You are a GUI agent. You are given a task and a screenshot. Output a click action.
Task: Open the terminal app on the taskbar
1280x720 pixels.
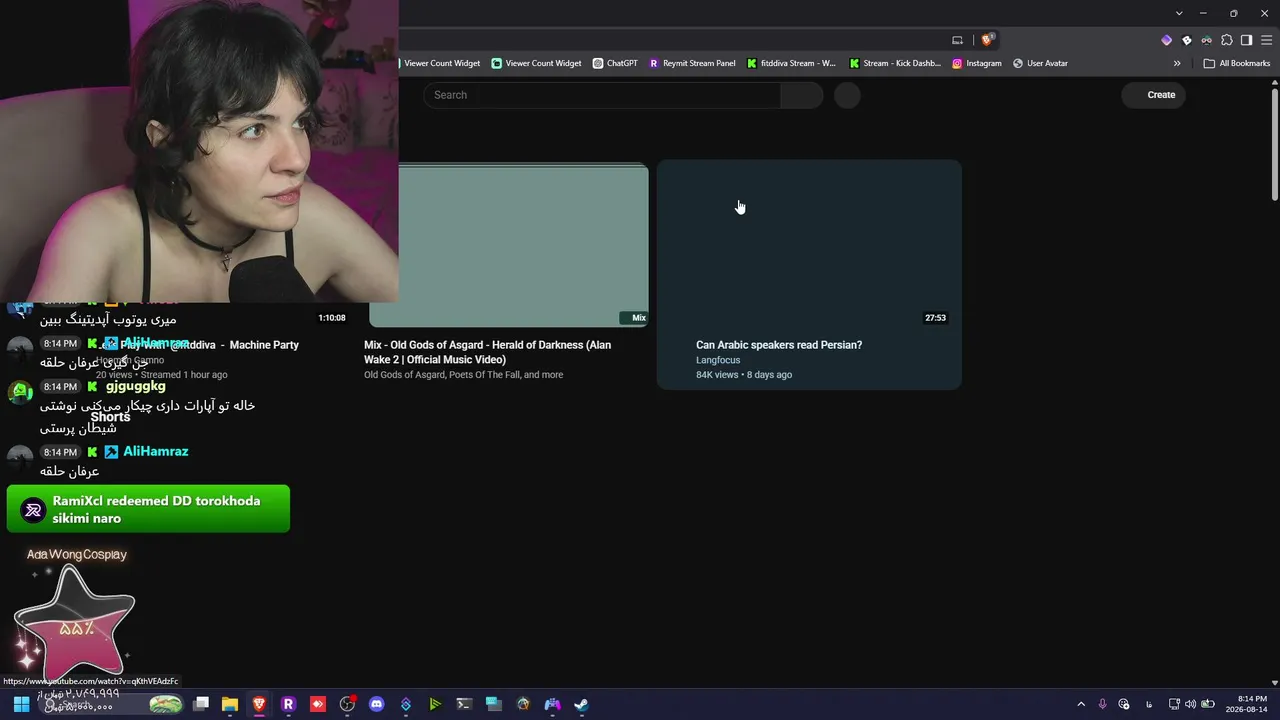464,704
